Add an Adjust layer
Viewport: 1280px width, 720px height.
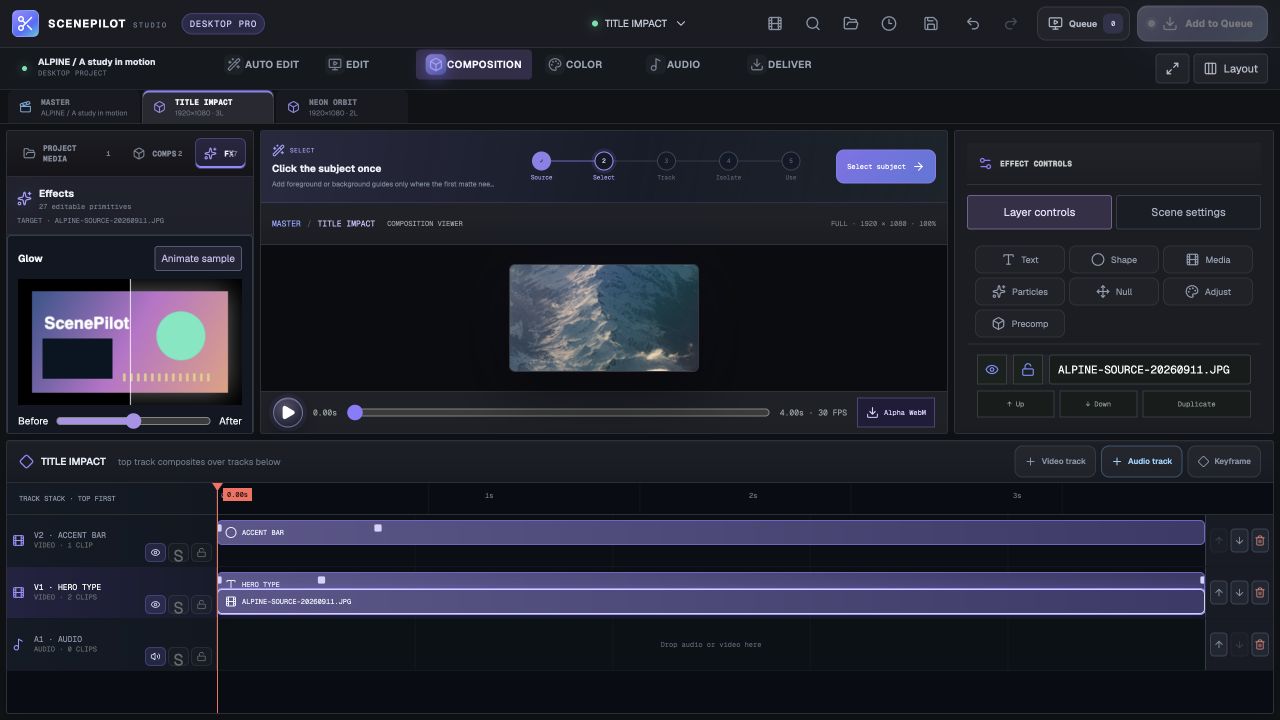tap(1207, 291)
